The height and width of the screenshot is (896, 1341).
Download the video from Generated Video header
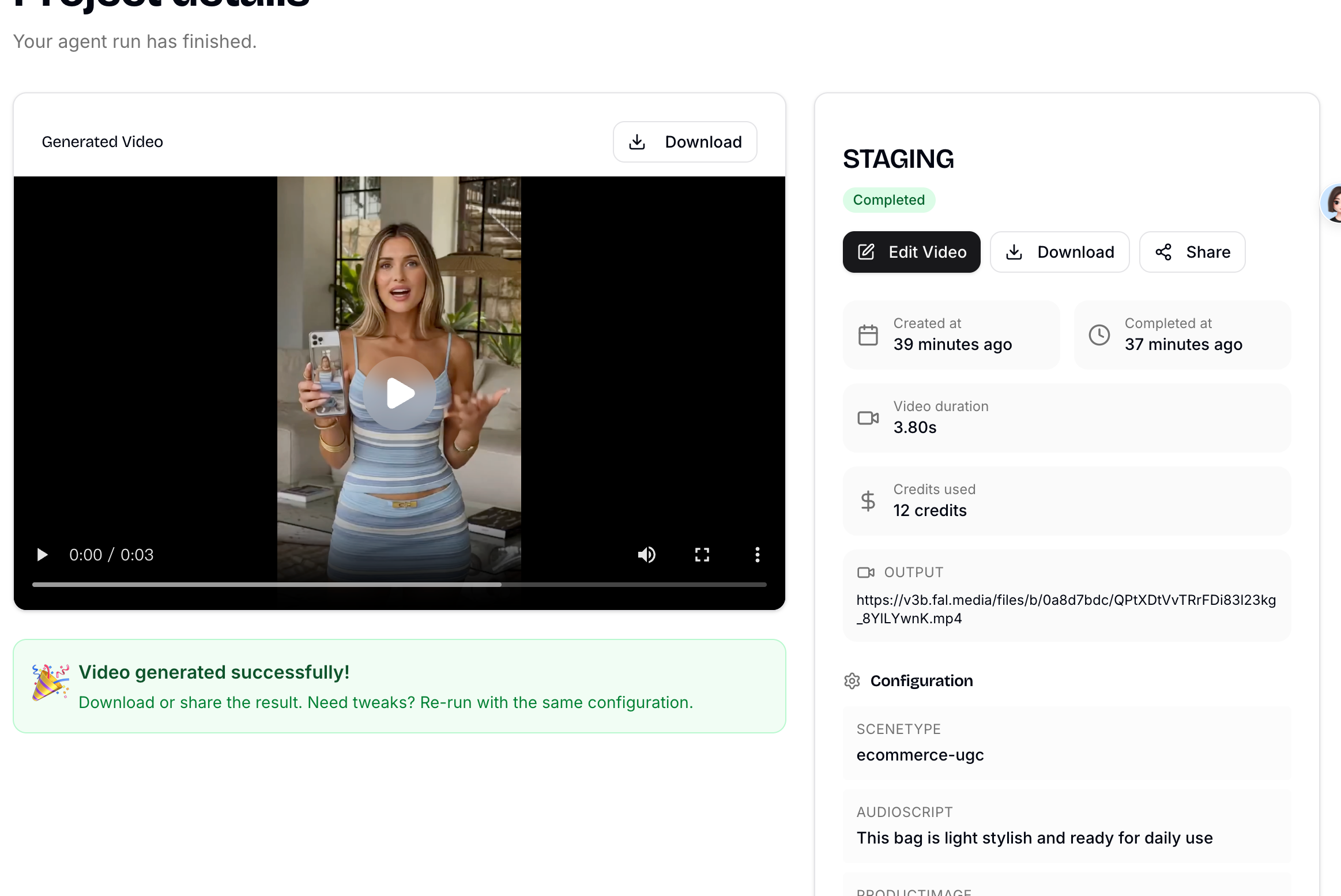685,142
